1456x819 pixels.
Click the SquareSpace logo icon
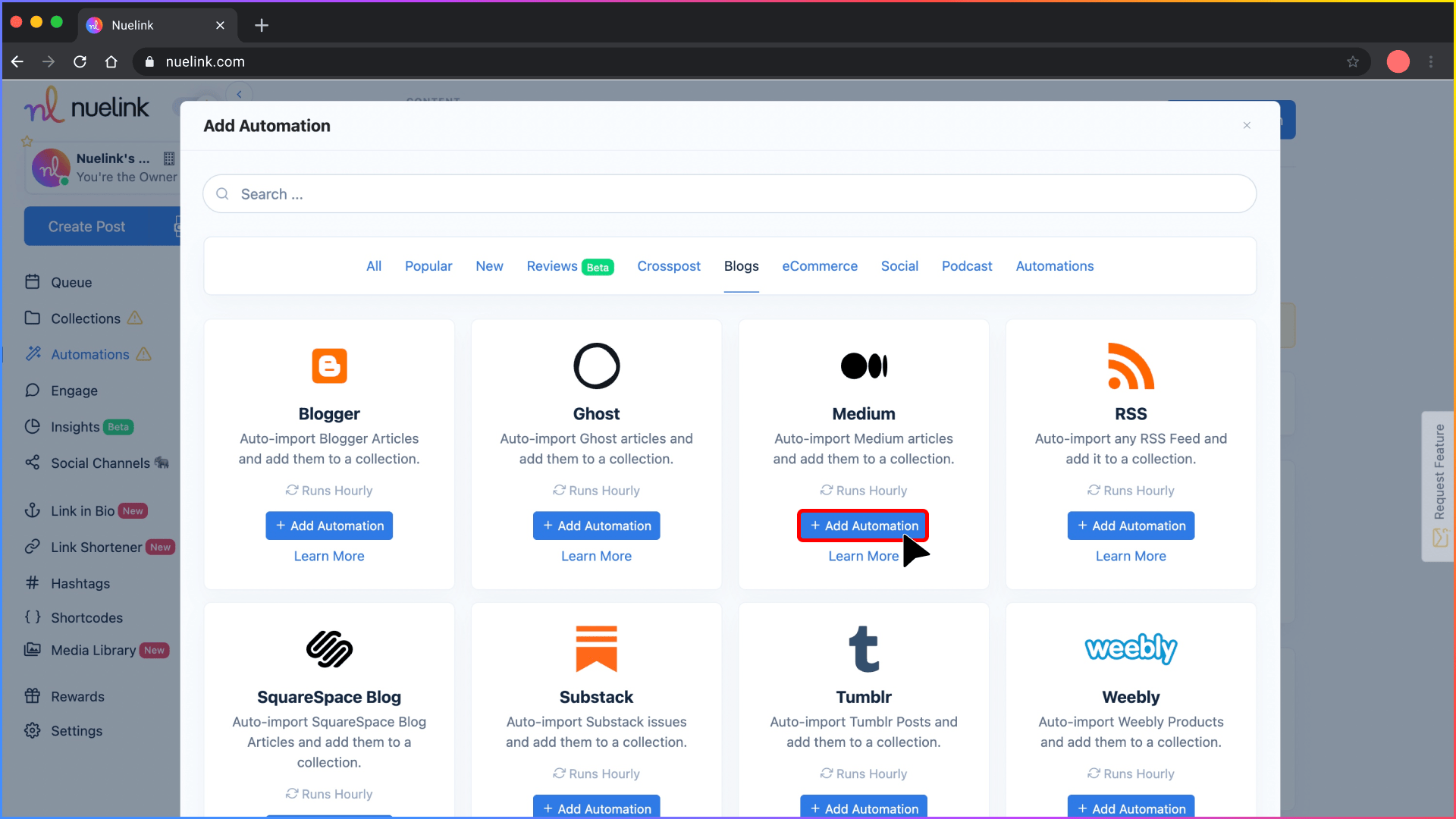pos(329,649)
